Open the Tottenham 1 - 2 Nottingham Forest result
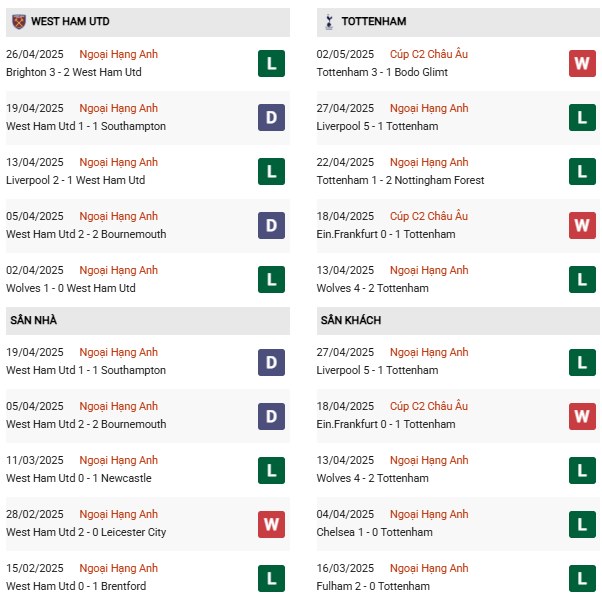This screenshot has height=600, width=602. tap(400, 180)
